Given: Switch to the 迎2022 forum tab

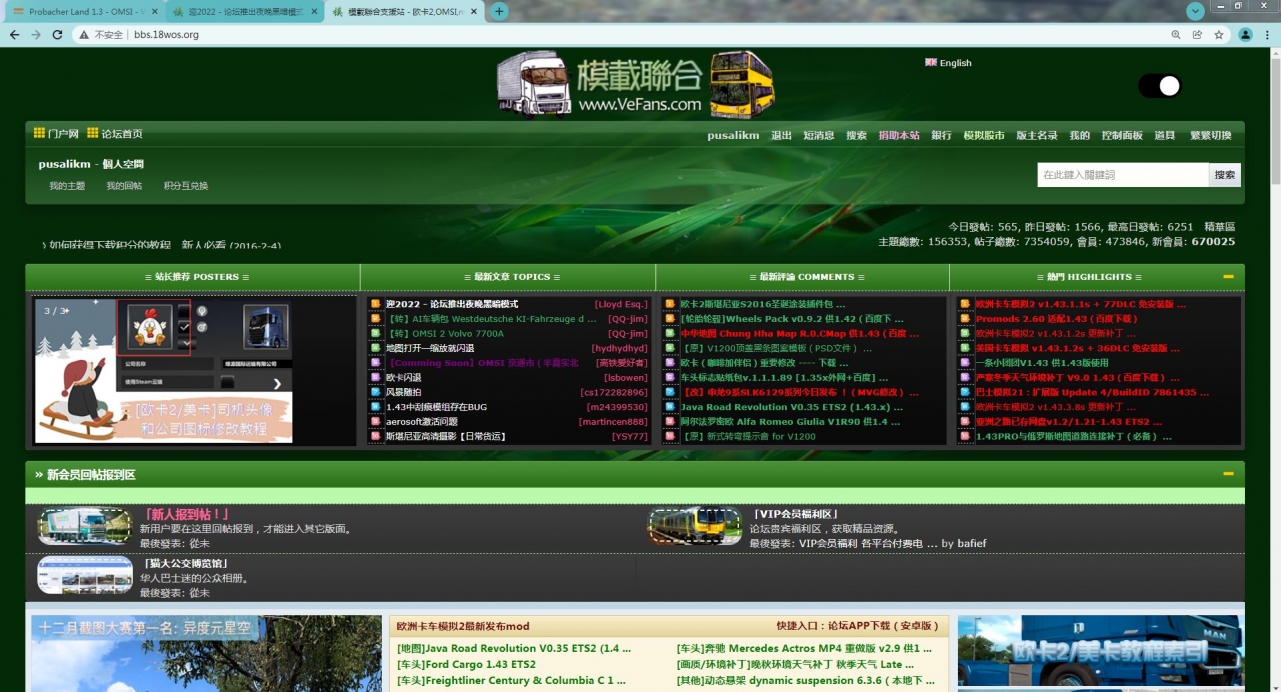Looking at the screenshot, I should tap(243, 12).
